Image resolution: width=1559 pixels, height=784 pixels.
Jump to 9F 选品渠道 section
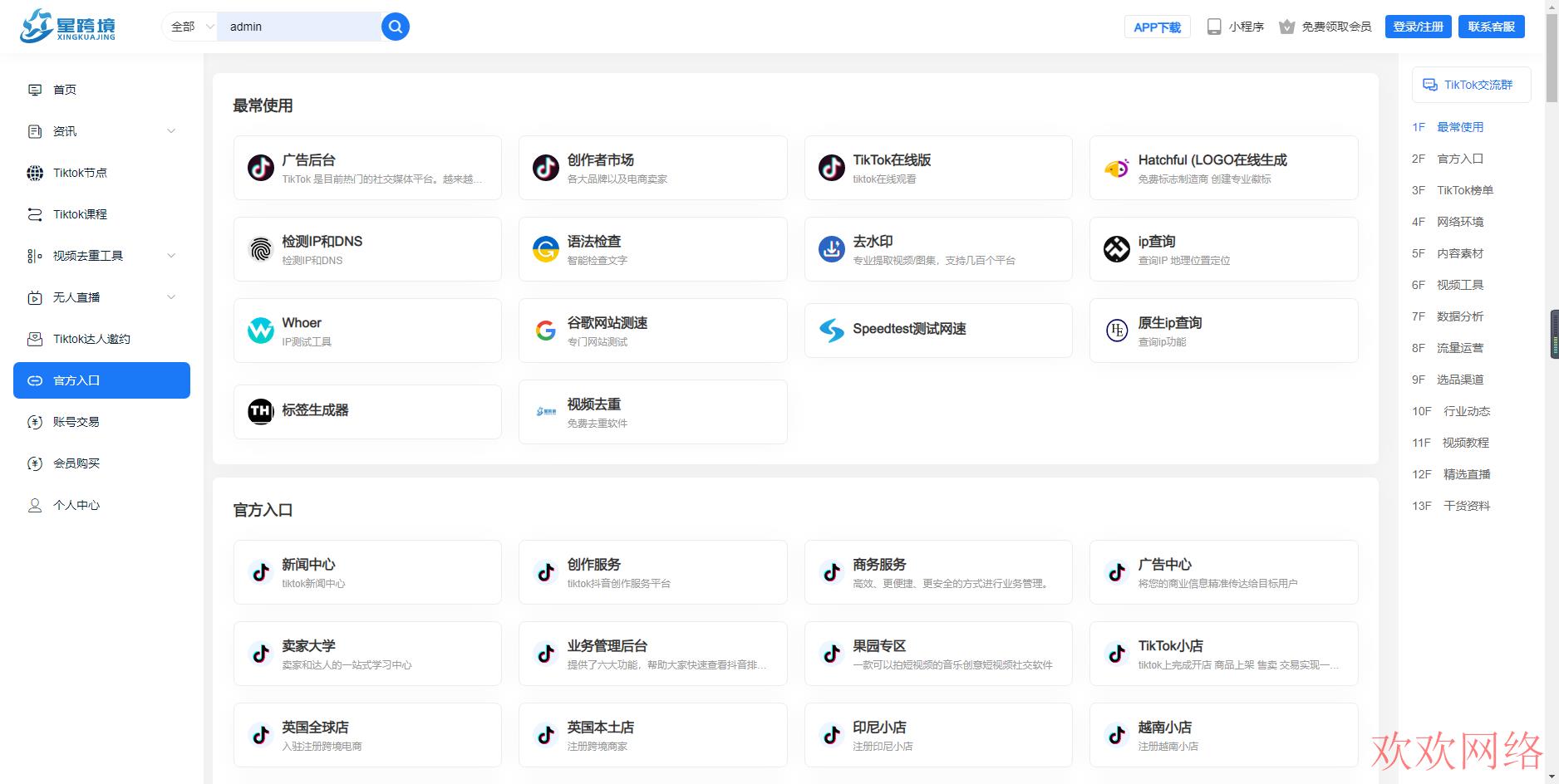(1448, 380)
